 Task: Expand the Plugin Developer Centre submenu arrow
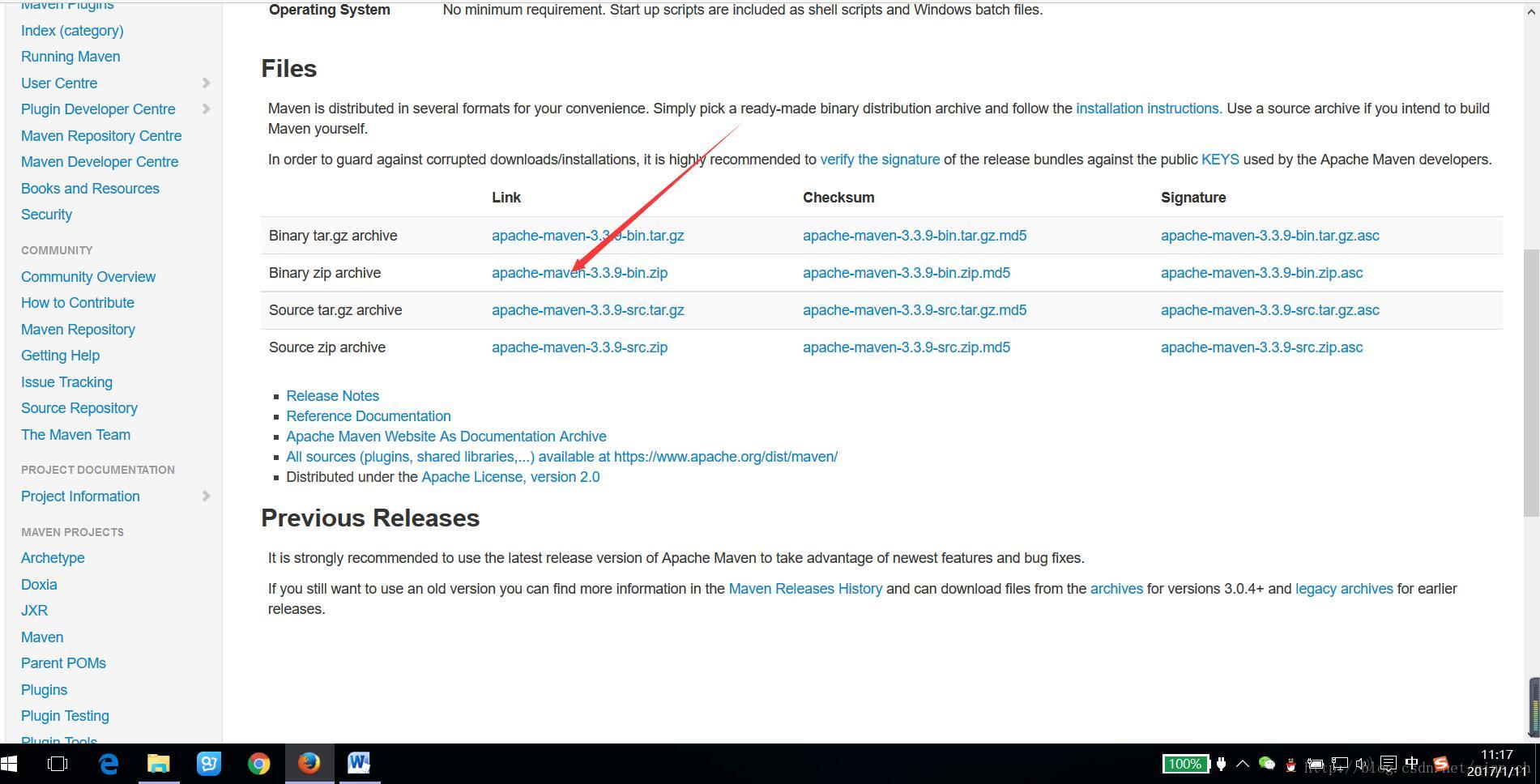(x=206, y=109)
